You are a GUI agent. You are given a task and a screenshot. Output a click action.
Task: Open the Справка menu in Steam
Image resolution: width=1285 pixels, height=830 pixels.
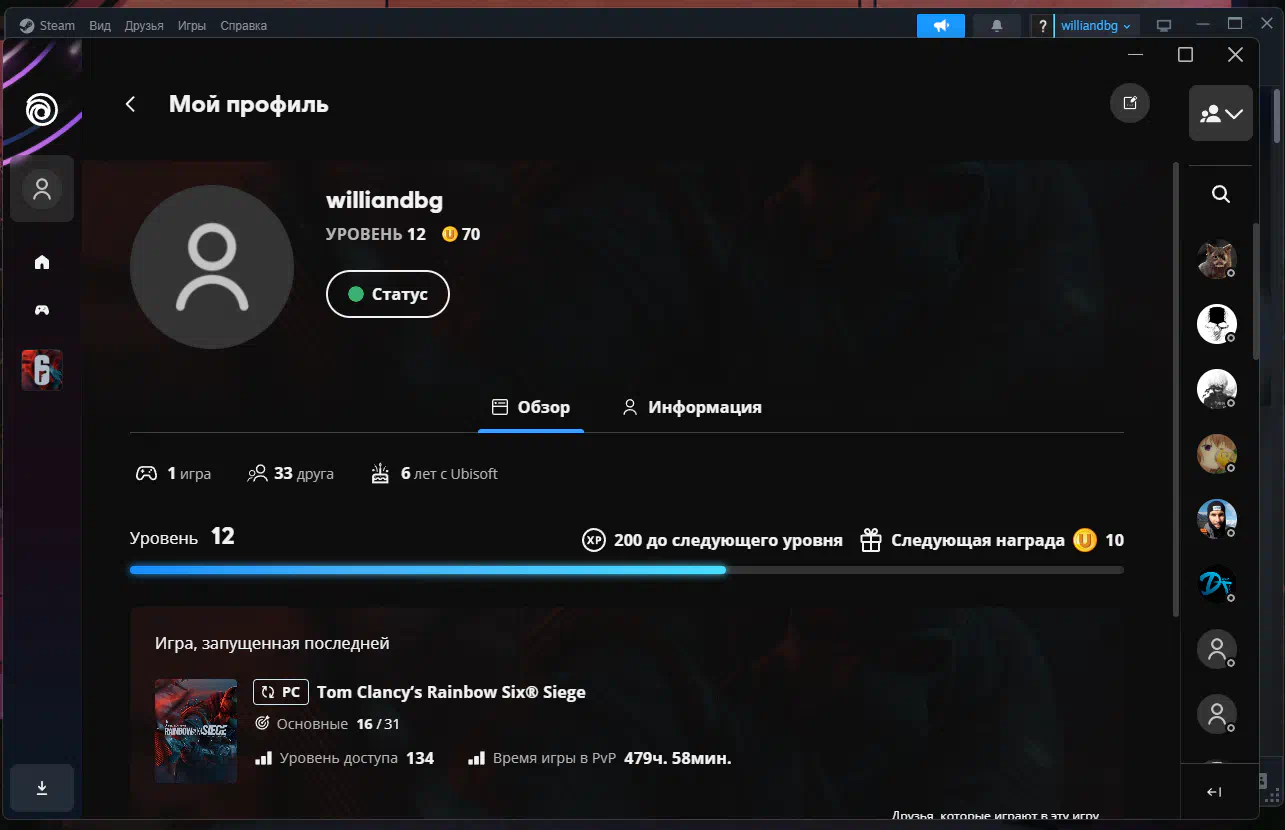(243, 26)
